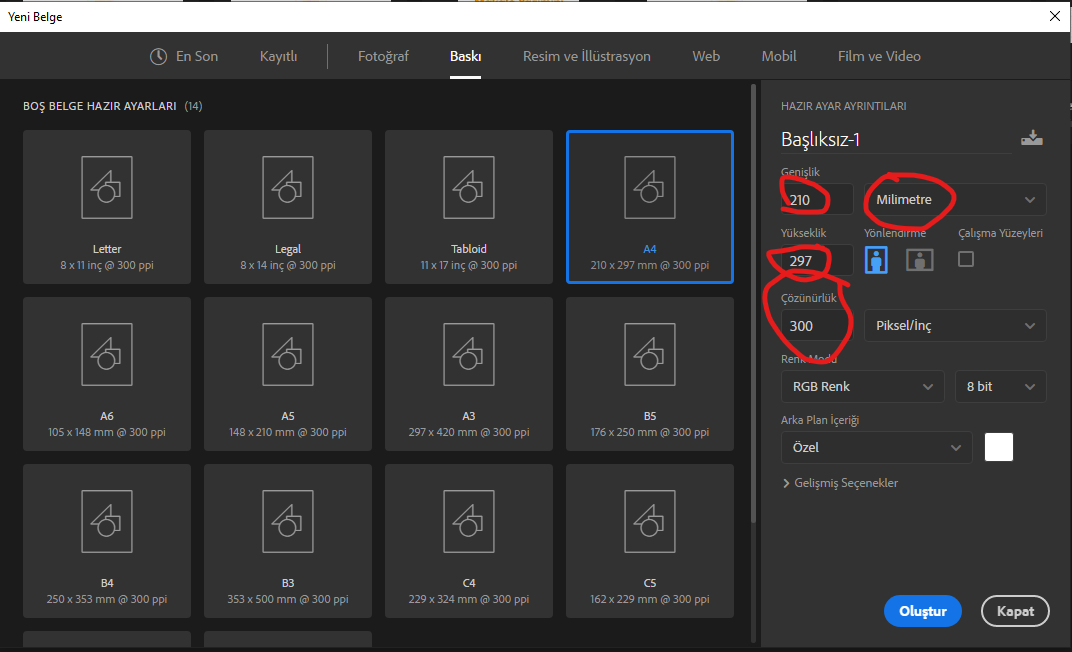The height and width of the screenshot is (652, 1072).
Task: Choose the C5 preset document icon
Action: click(x=649, y=521)
